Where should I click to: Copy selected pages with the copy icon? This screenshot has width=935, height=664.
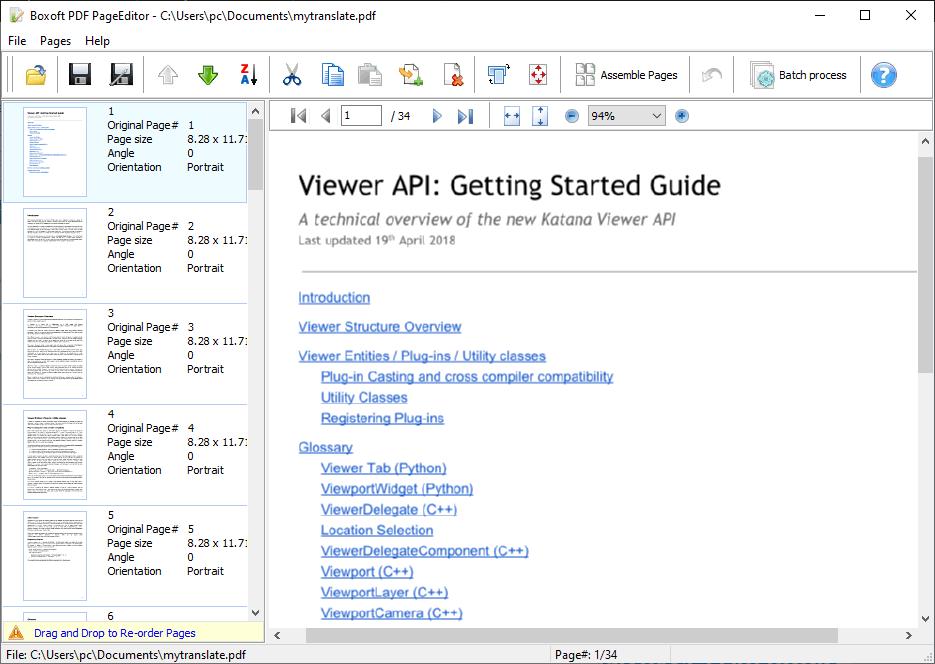coord(332,75)
